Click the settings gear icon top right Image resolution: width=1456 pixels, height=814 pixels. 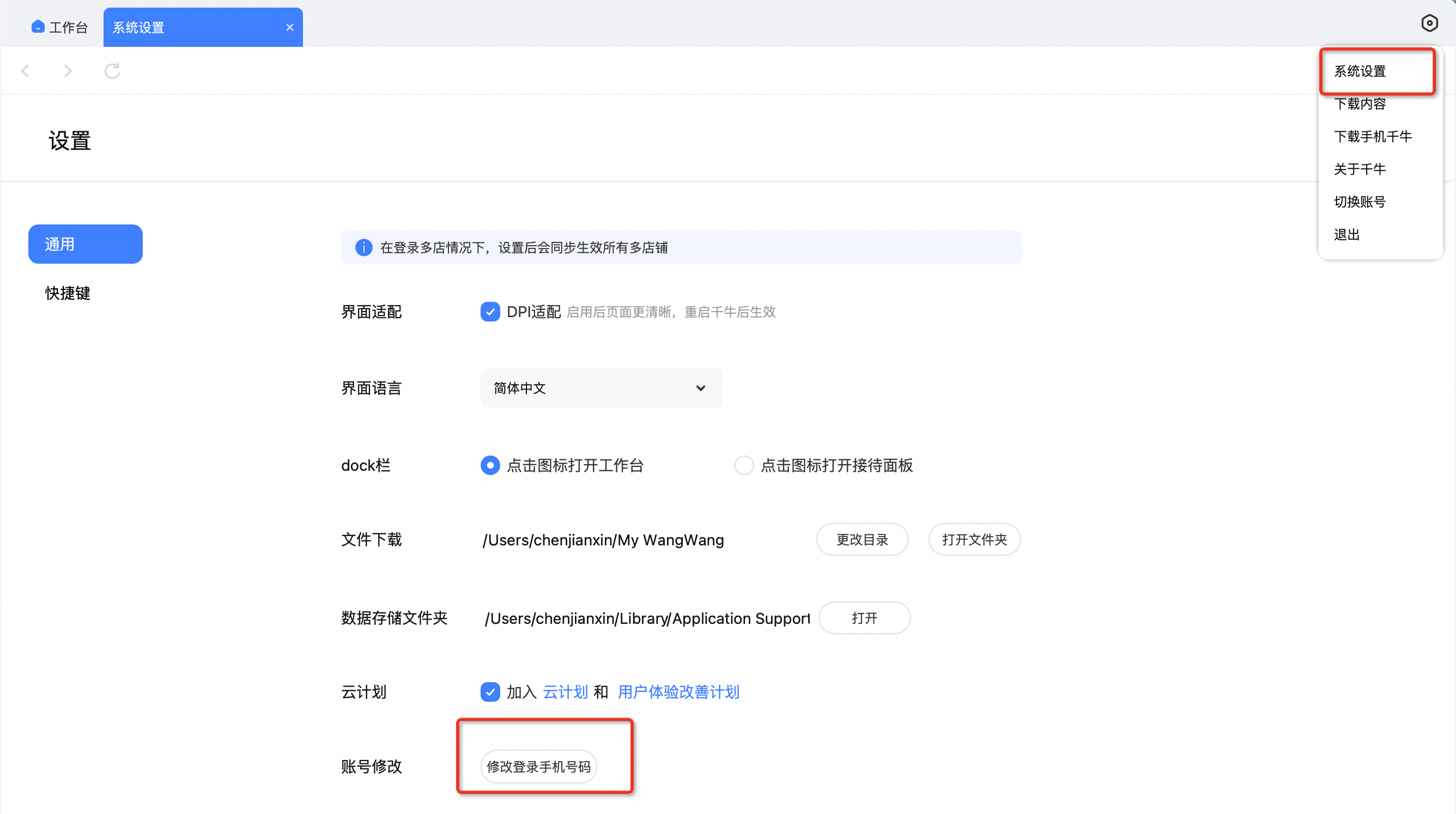click(1429, 23)
